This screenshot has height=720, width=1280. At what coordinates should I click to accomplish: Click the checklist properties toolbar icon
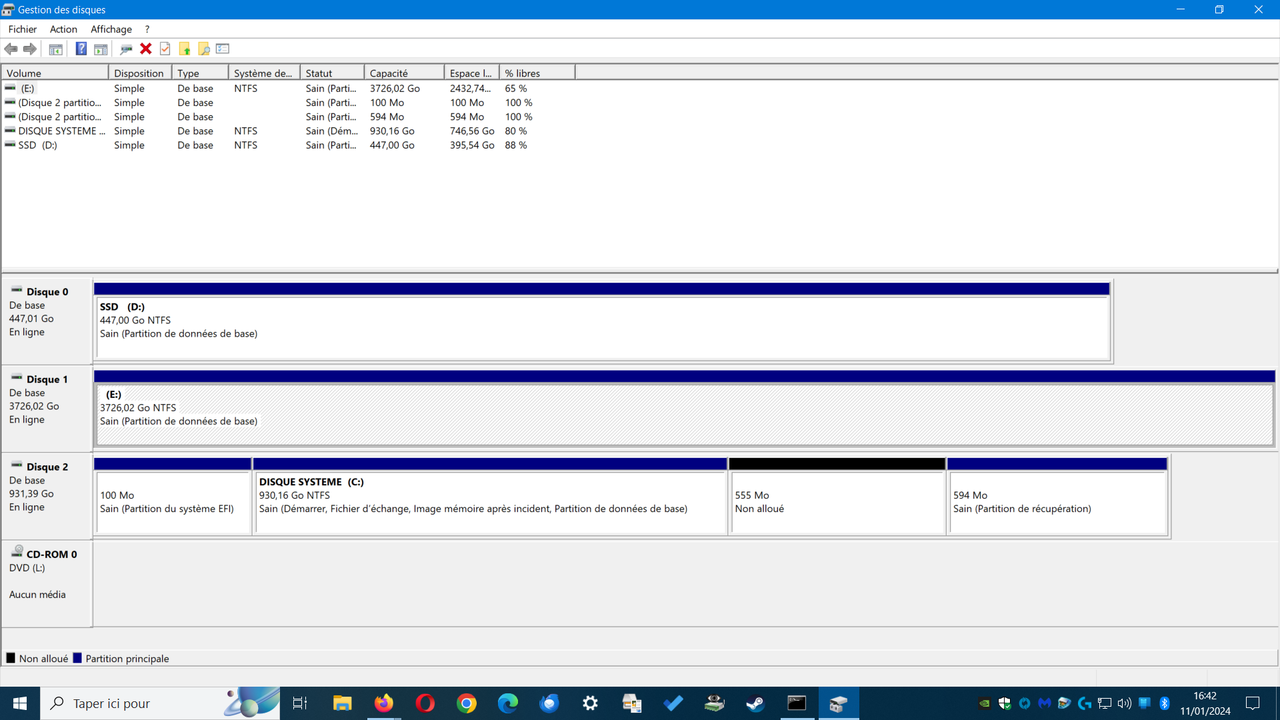click(163, 49)
